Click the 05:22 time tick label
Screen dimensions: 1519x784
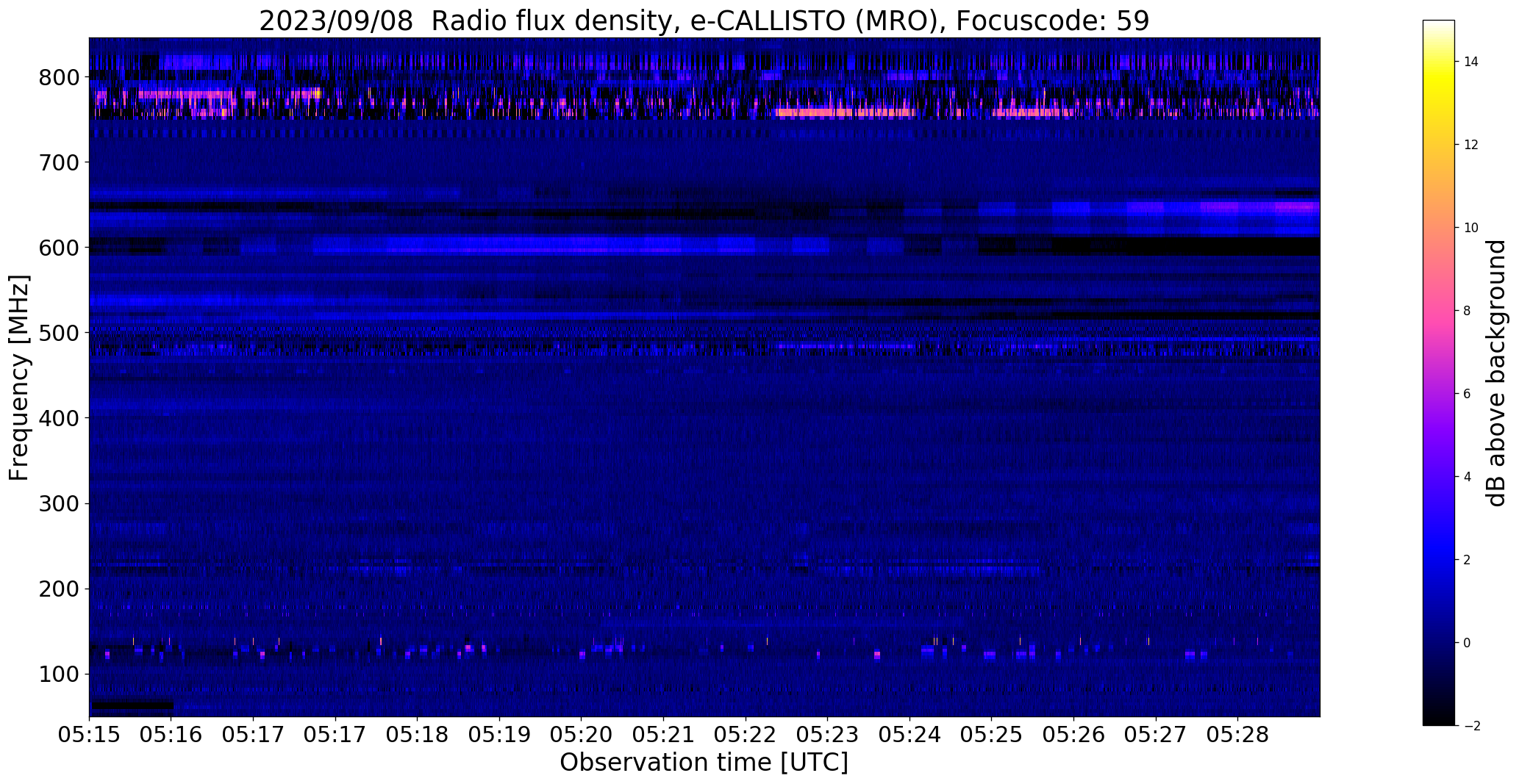pos(746,736)
